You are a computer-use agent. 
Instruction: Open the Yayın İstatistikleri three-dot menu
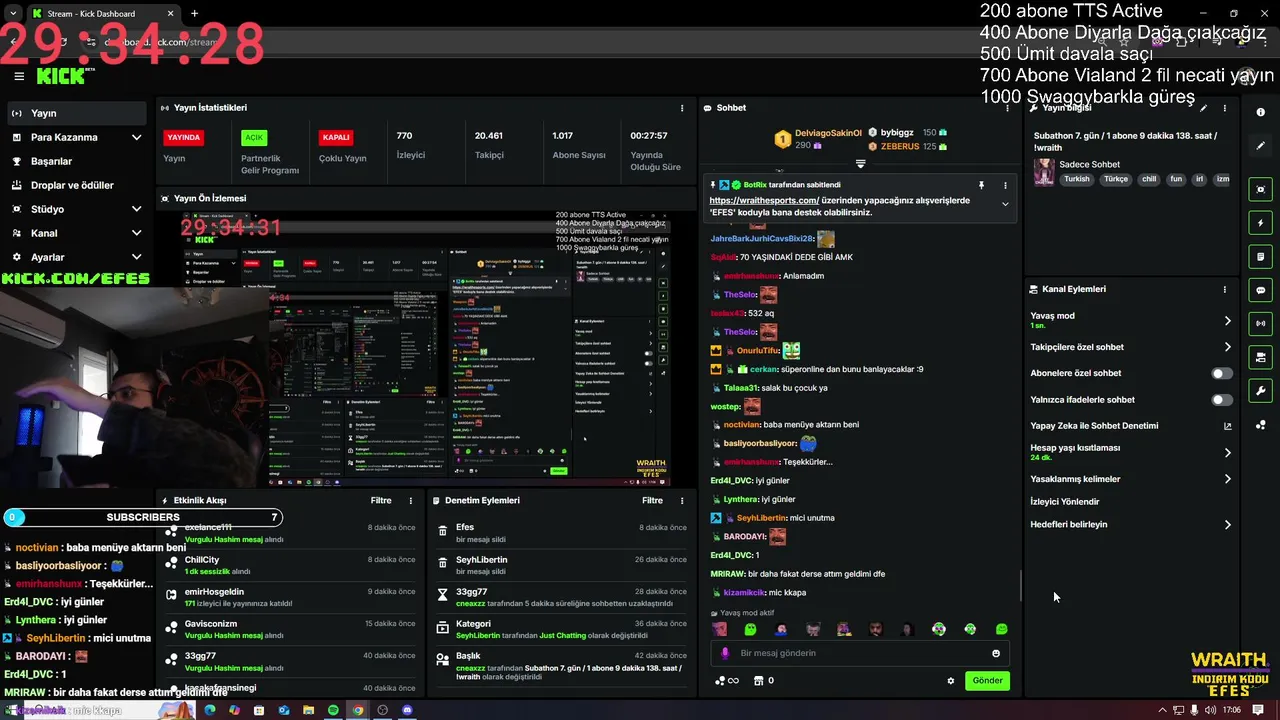682,108
